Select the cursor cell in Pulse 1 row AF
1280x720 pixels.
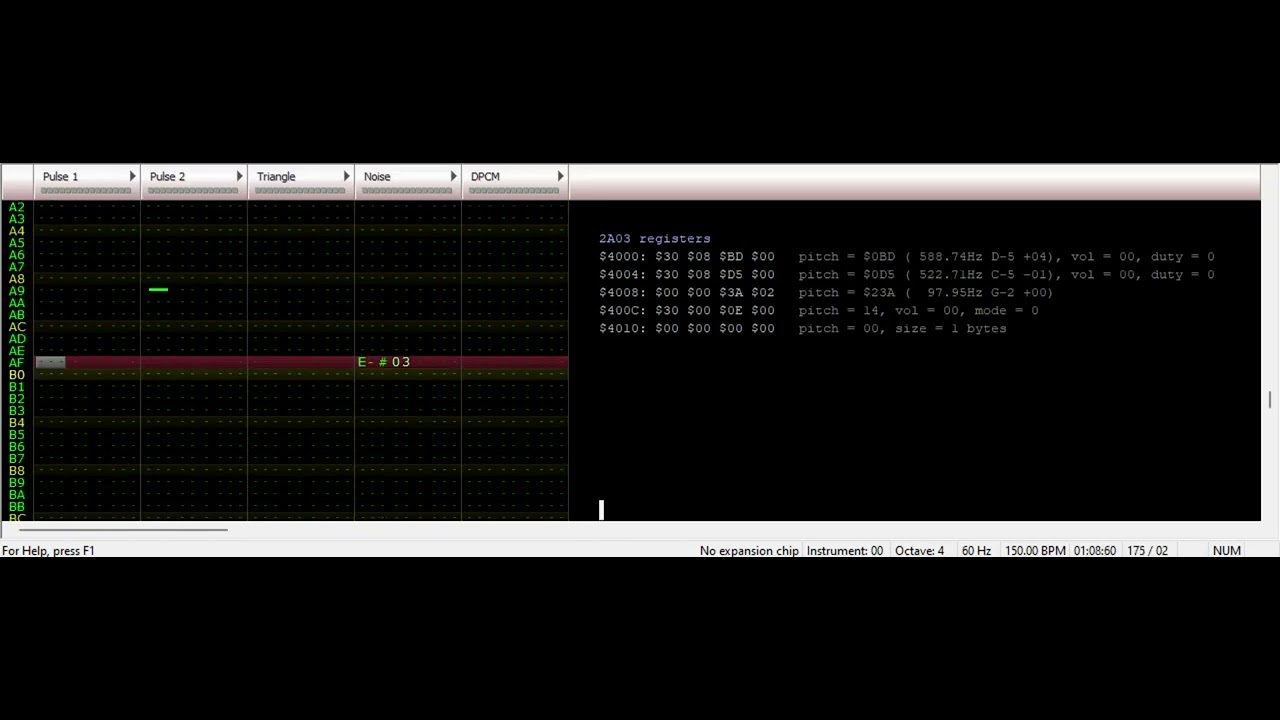[51, 362]
